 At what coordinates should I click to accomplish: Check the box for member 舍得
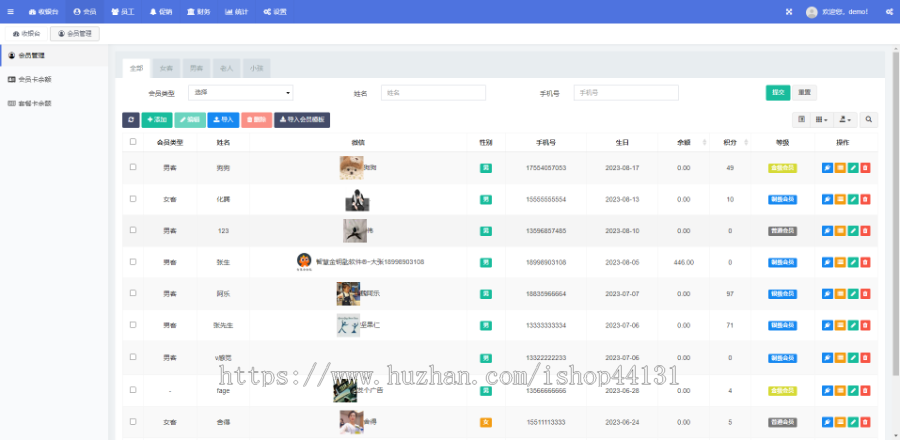(x=133, y=421)
